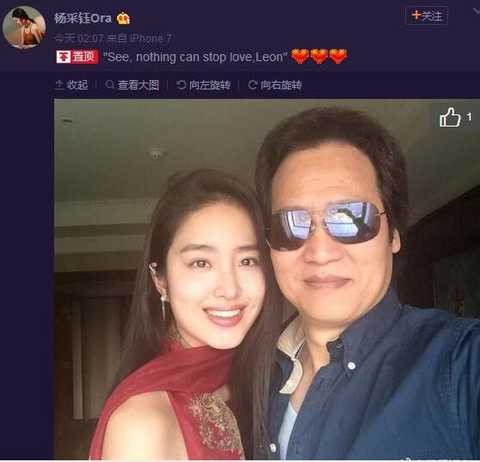The image size is (480, 462).
Task: Like the photo with thumbs-up icon
Action: tap(450, 117)
